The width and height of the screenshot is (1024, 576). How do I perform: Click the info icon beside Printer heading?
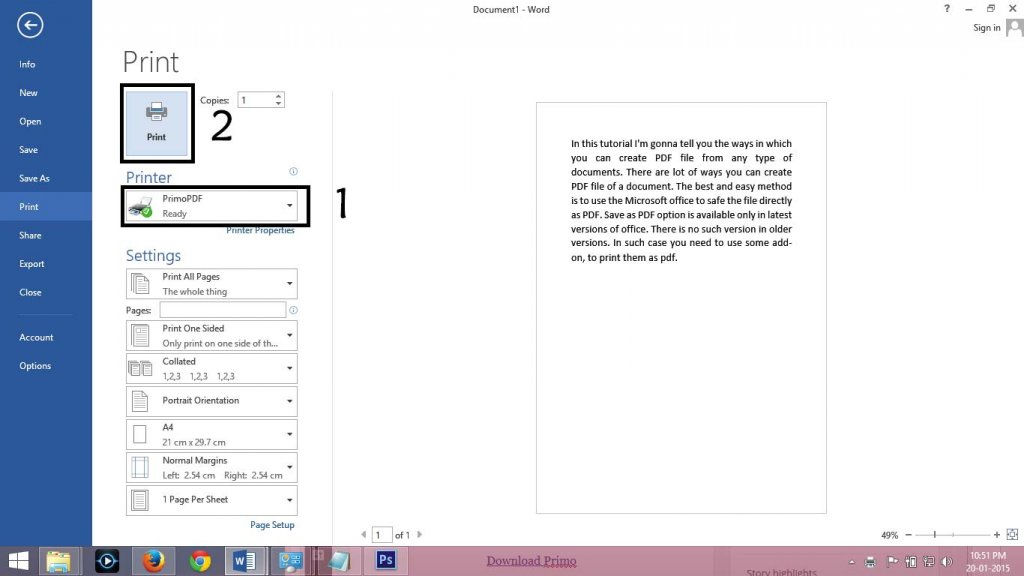click(x=293, y=171)
